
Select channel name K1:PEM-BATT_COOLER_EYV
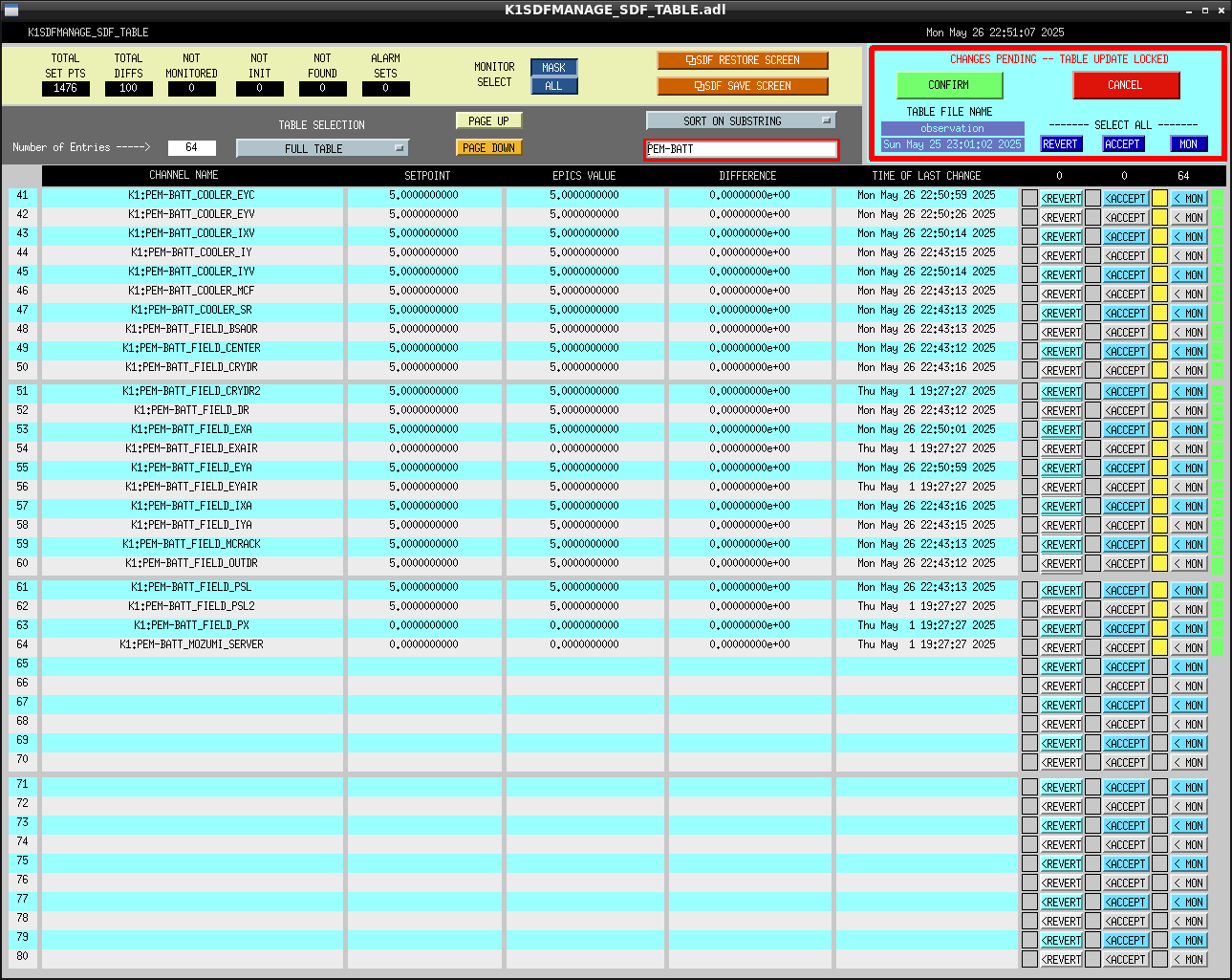pos(192,214)
